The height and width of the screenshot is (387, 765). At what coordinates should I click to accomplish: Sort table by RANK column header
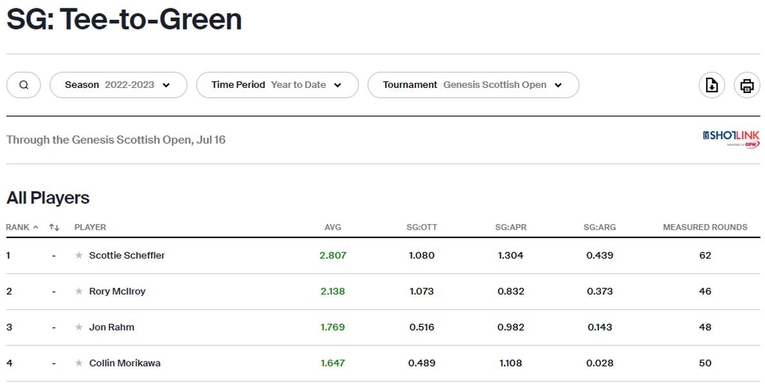click(x=22, y=227)
